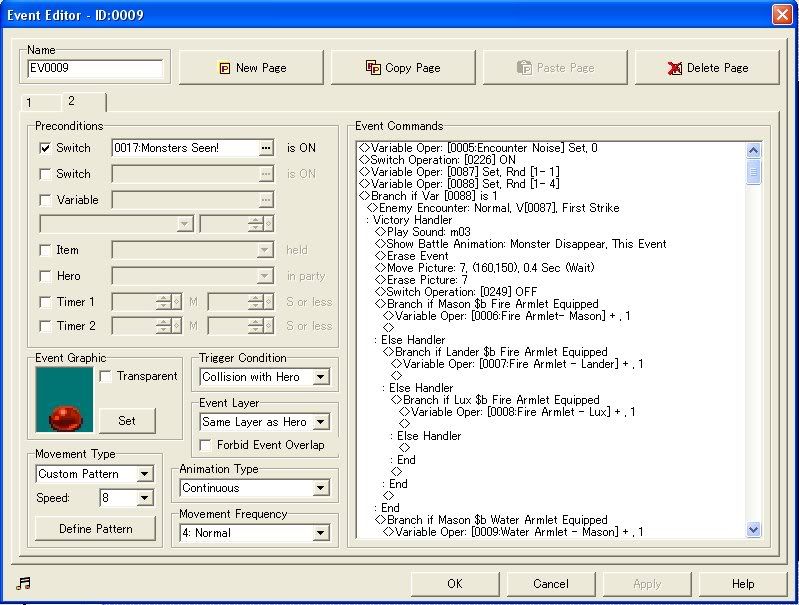
Task: Click the event name input field
Action: pos(95,69)
